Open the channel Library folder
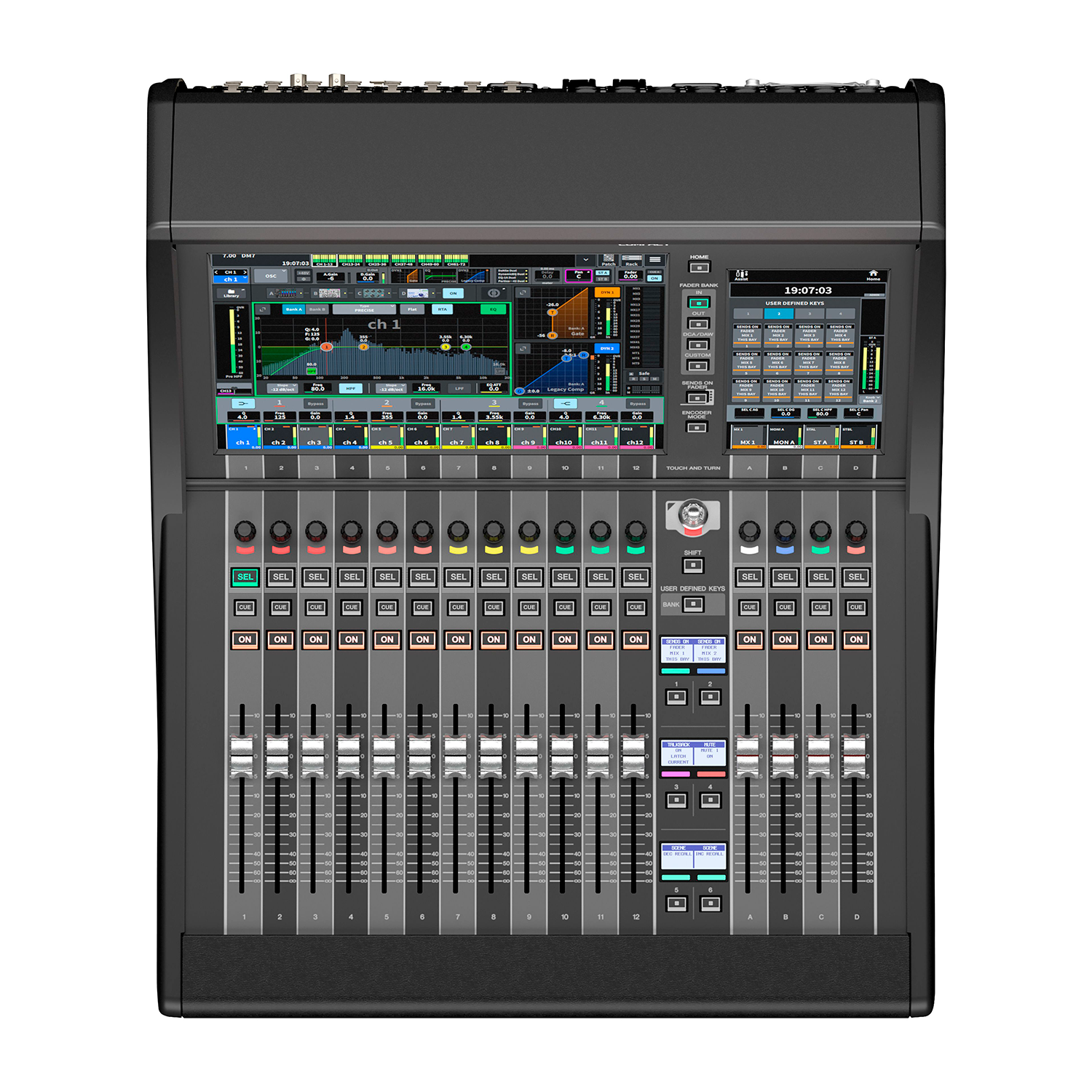Screen dimensions: 1092x1092 pos(232,293)
